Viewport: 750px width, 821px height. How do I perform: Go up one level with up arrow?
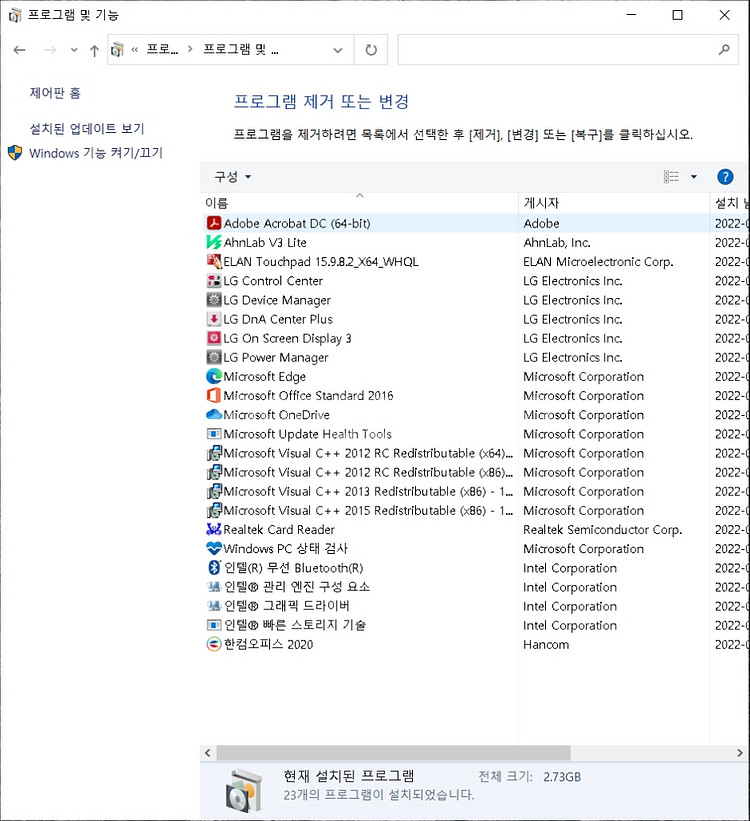(94, 50)
